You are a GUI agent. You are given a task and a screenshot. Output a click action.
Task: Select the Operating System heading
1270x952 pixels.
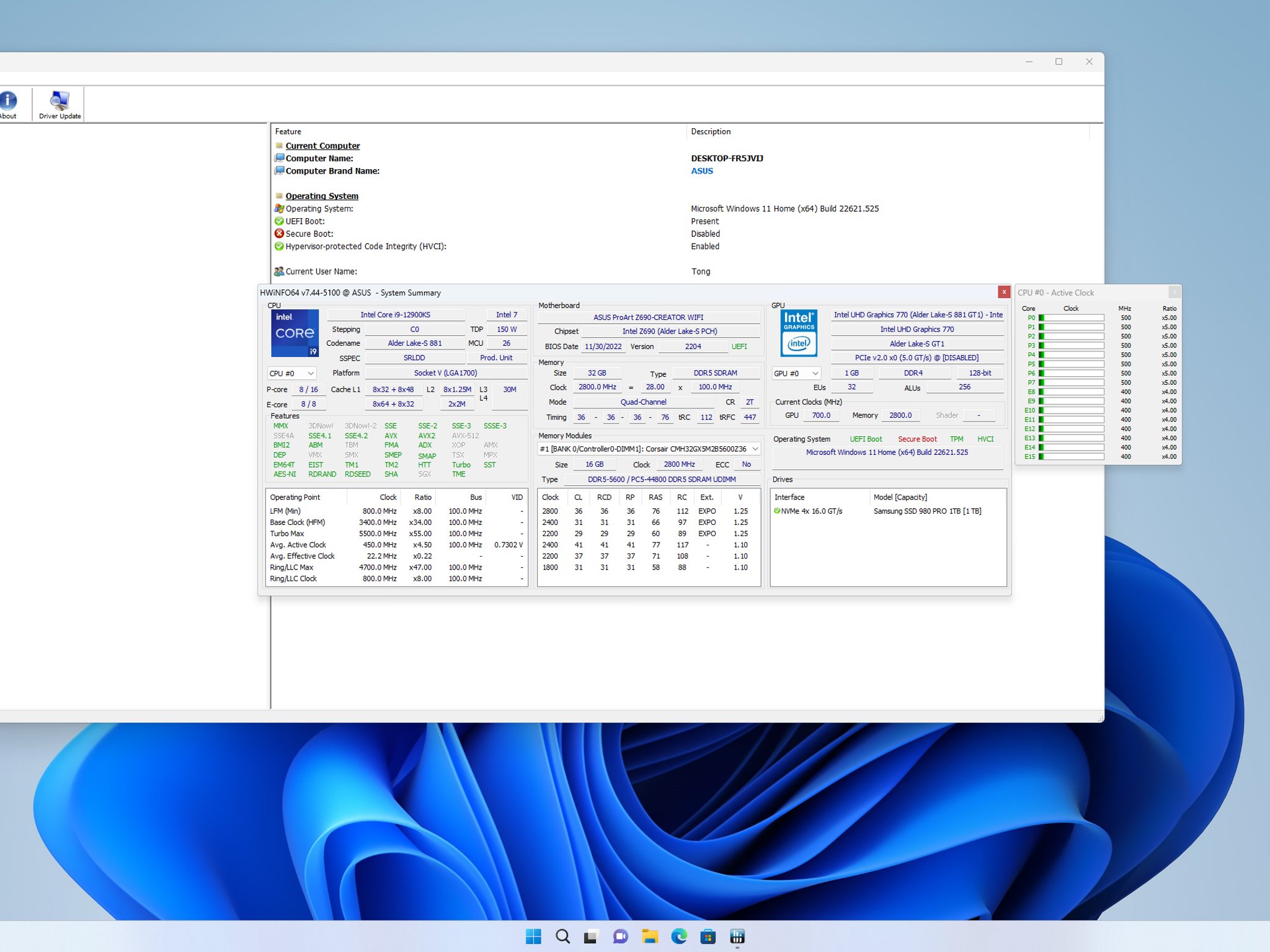click(x=322, y=196)
